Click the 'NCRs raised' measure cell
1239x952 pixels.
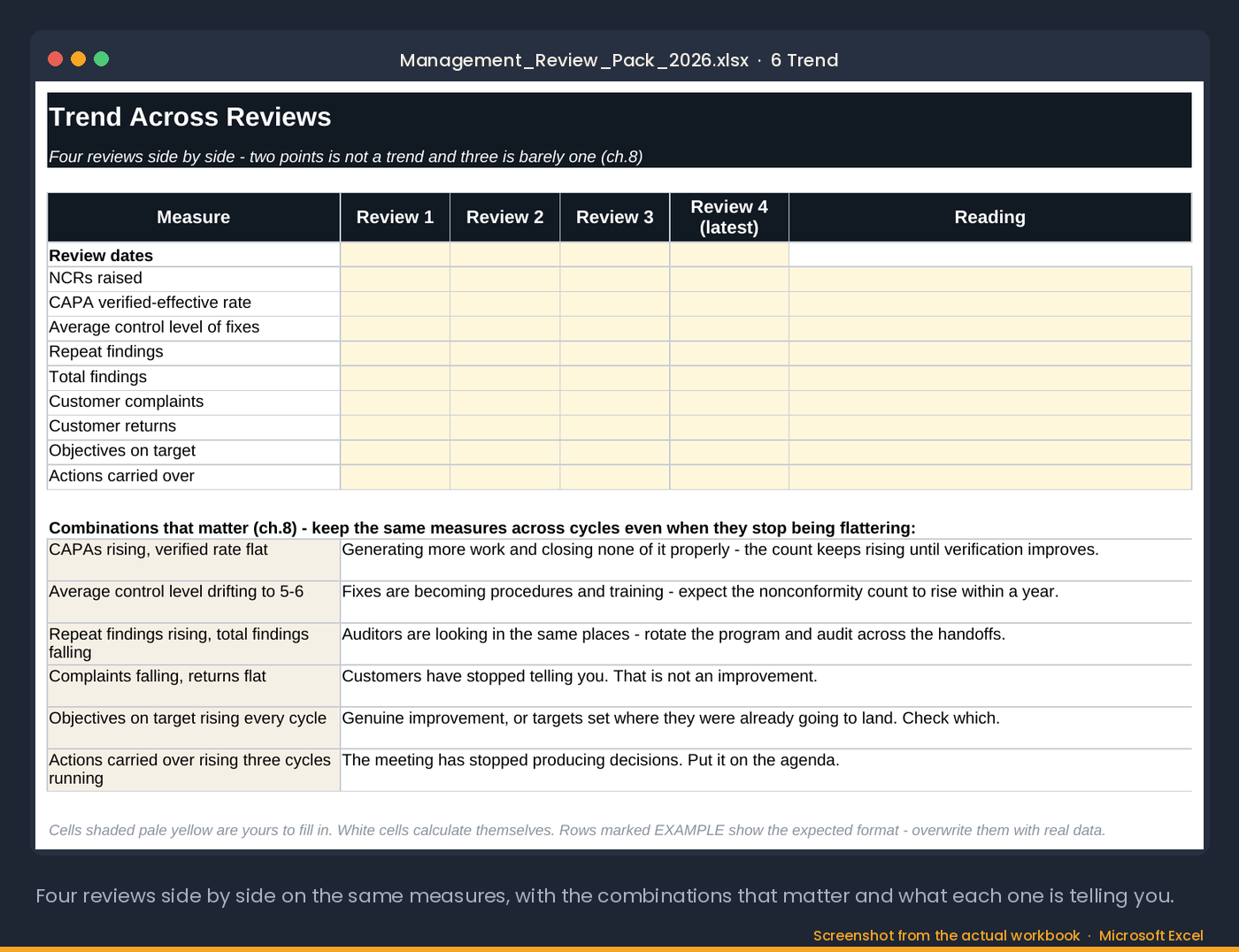[x=194, y=279]
